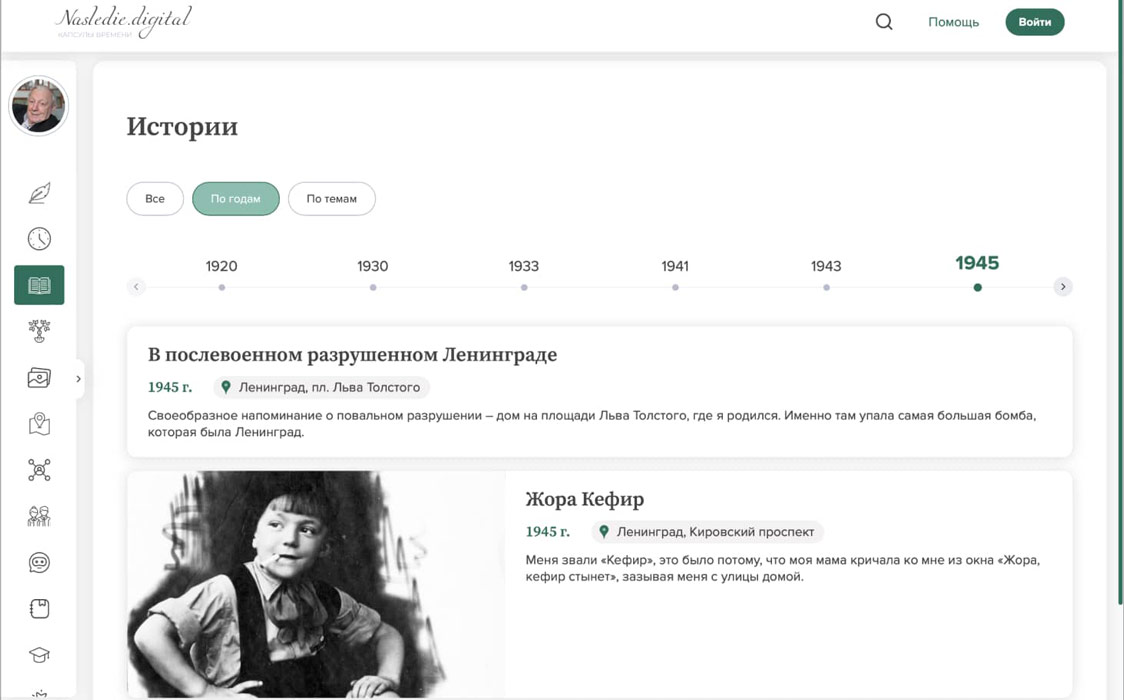Open the graduation cap sidebar icon
This screenshot has height=700, width=1124.
[x=39, y=655]
